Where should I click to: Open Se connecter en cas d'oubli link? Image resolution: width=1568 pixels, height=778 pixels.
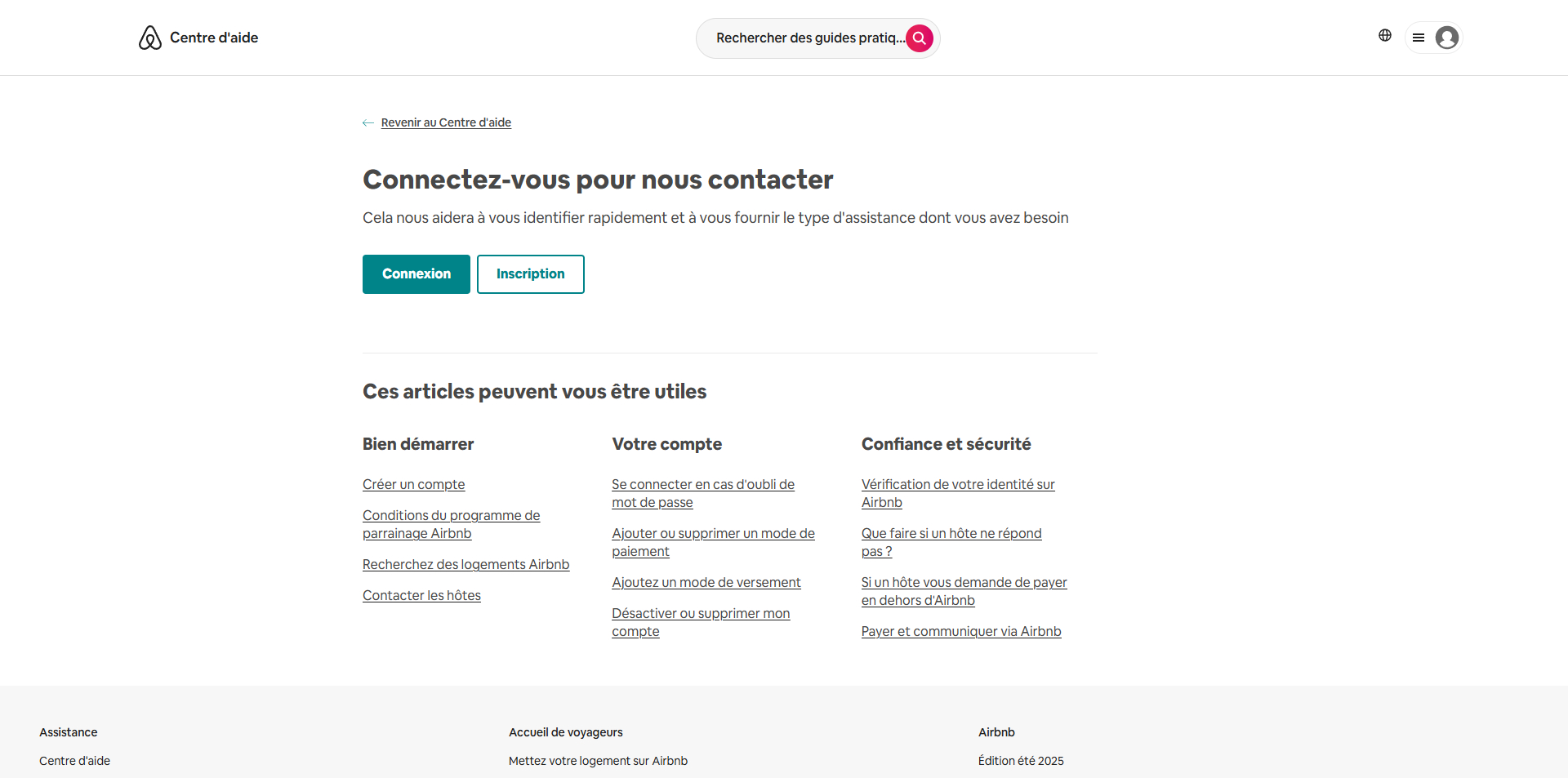[703, 494]
